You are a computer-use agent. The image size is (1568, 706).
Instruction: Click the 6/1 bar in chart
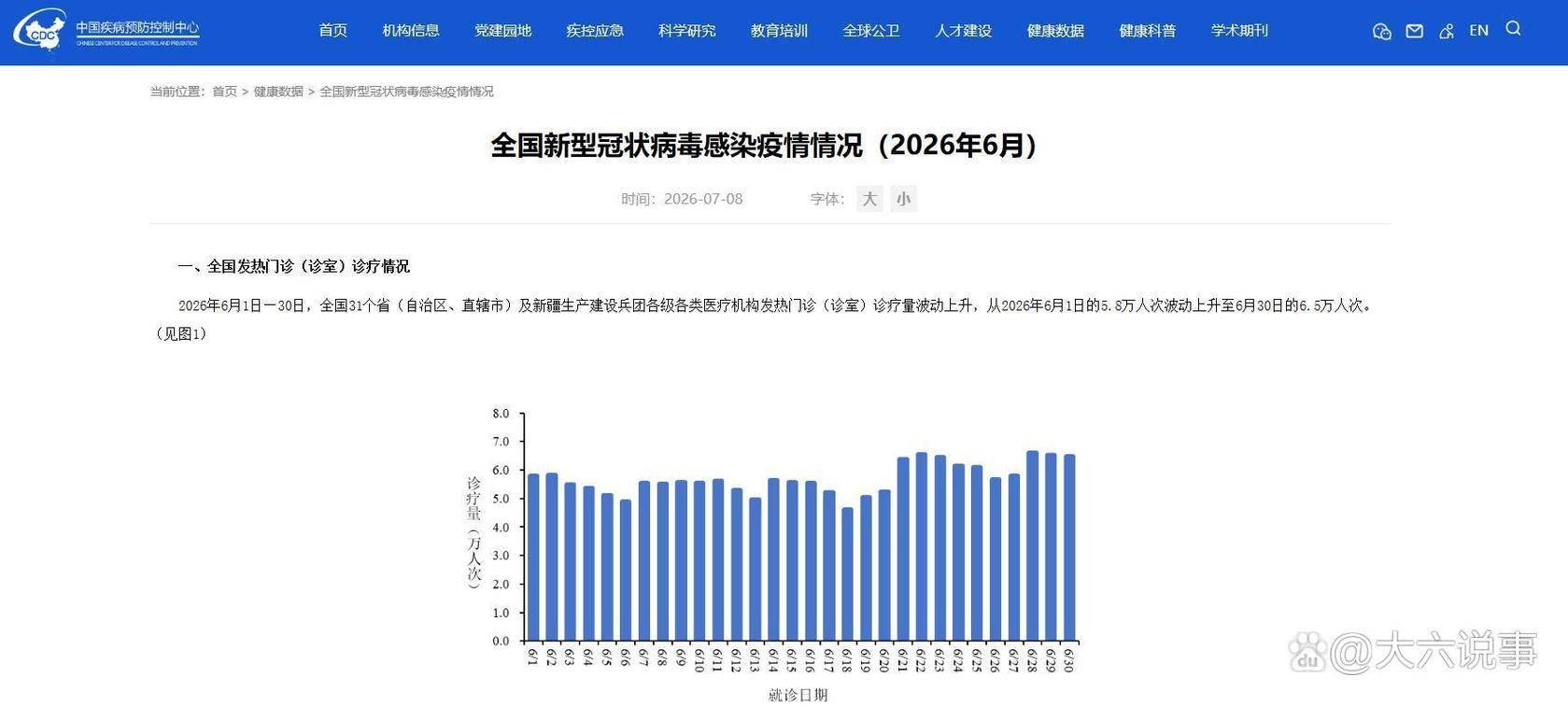point(533,558)
